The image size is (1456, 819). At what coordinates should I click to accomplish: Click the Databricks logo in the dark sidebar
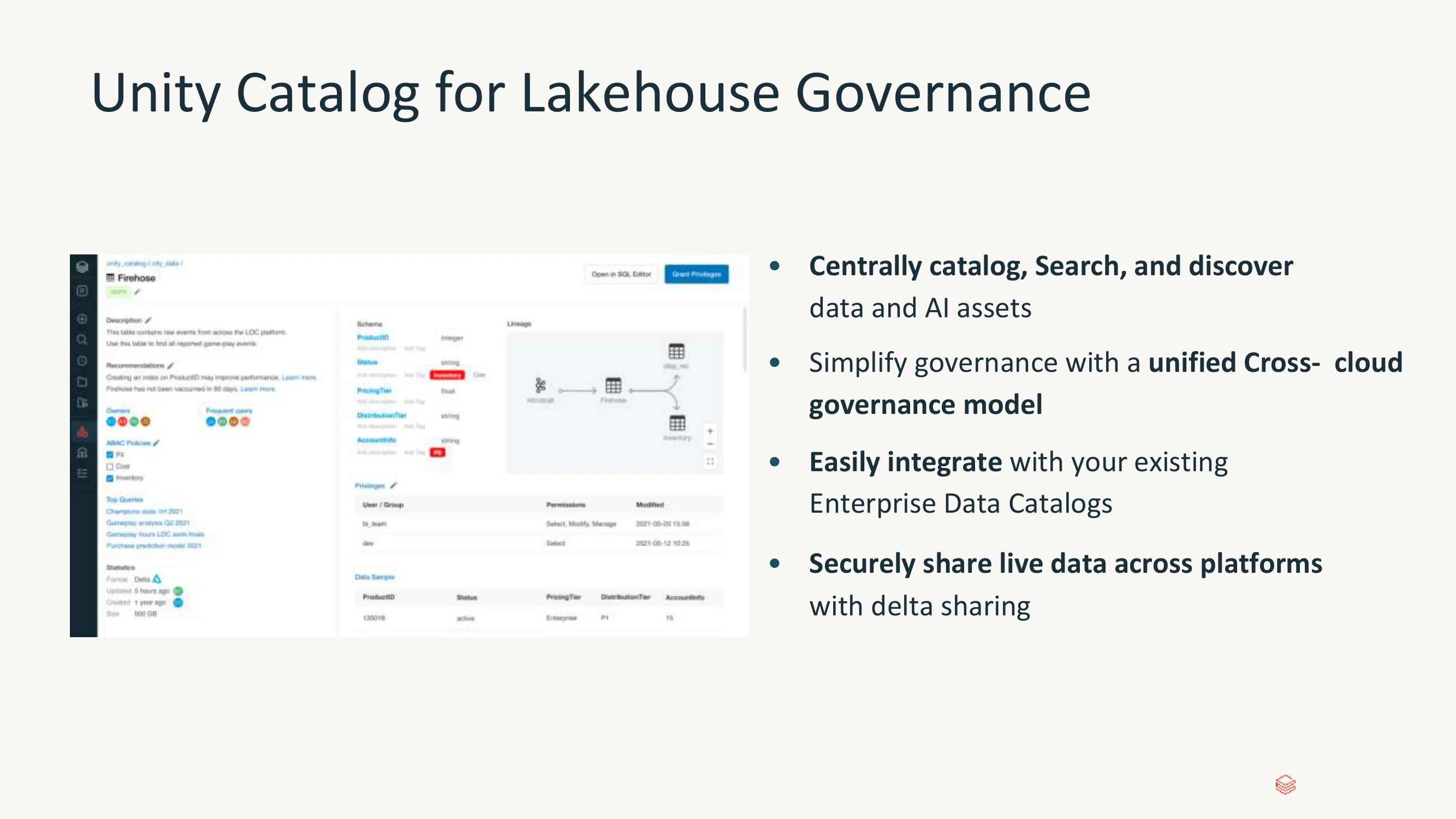pyautogui.click(x=82, y=267)
